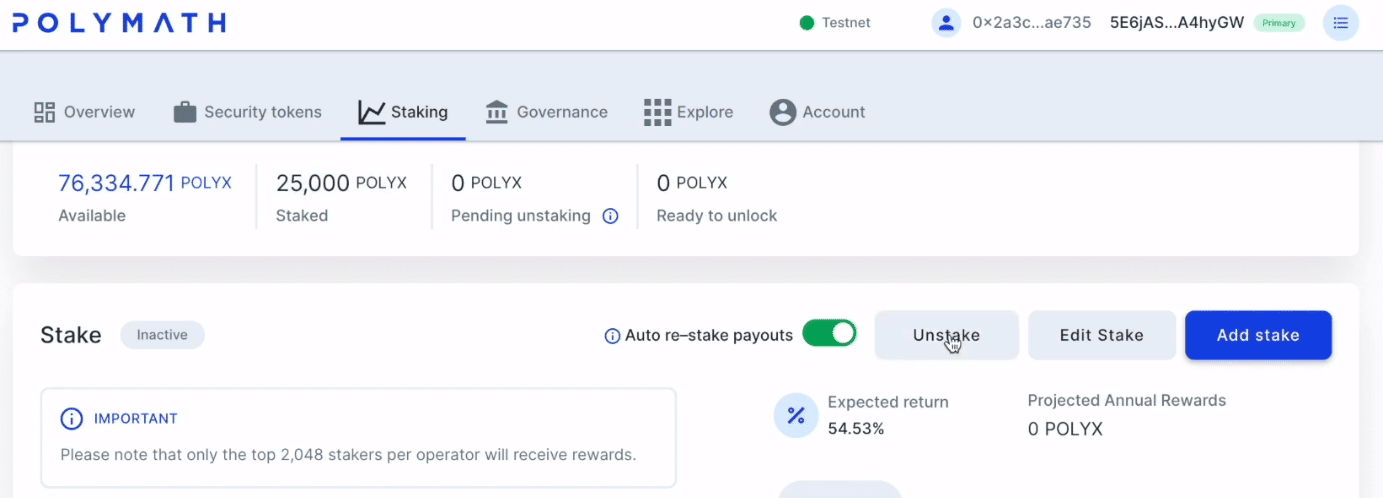Click the Edit Stake button
The height and width of the screenshot is (498, 1383).
(1101, 335)
